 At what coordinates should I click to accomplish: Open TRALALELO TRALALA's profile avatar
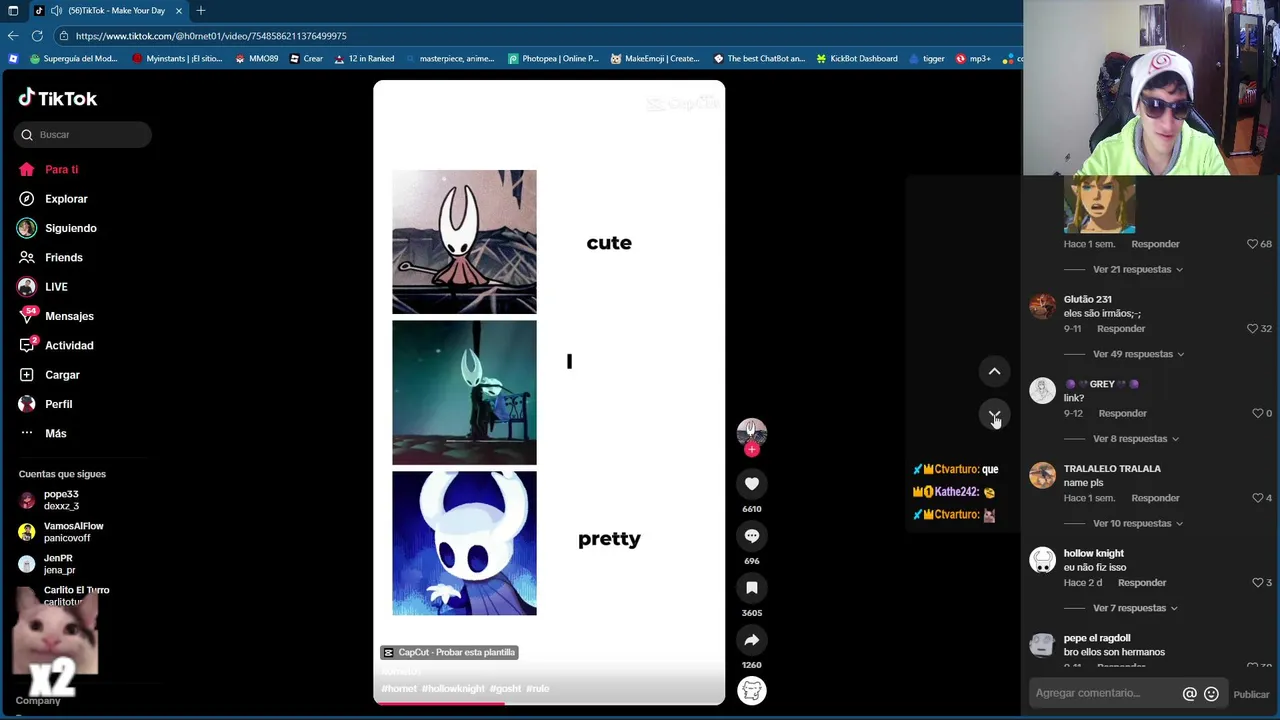[1043, 475]
